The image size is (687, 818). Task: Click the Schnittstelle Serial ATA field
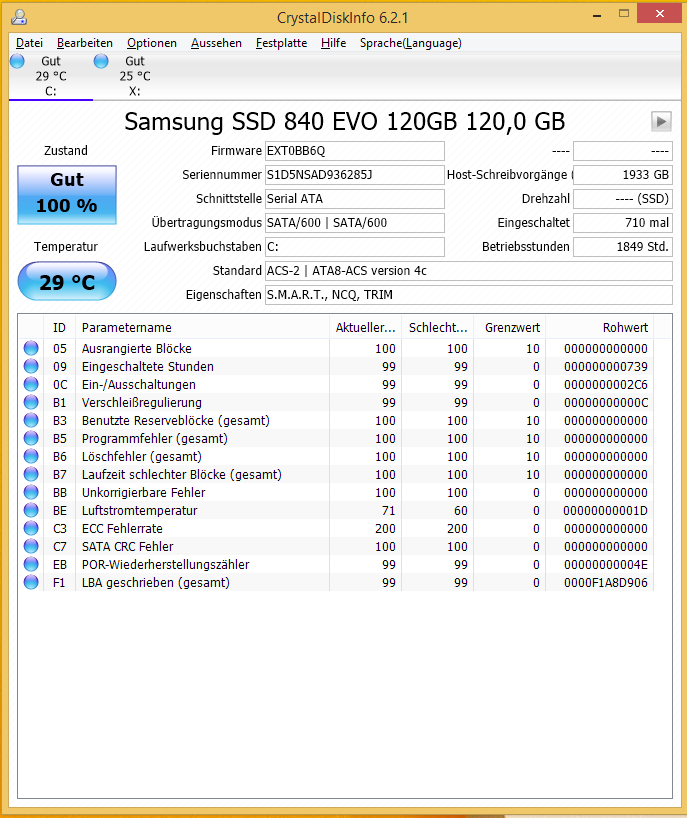tap(355, 199)
